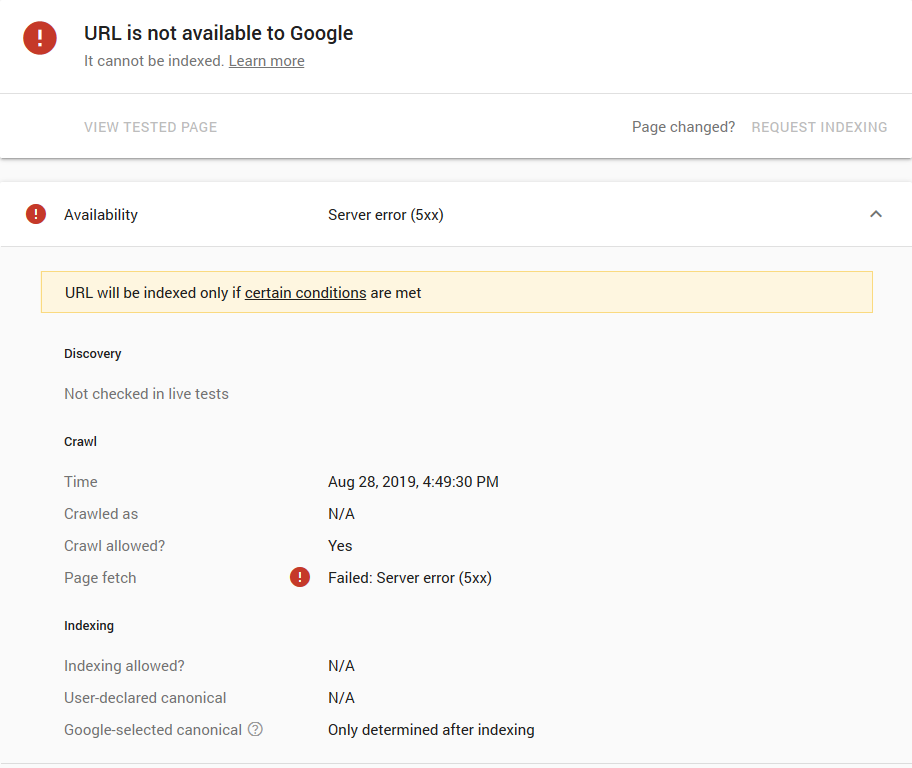Screen dimensions: 912x768
Task: Click REQUEST INDEXING
Action: pos(819,127)
